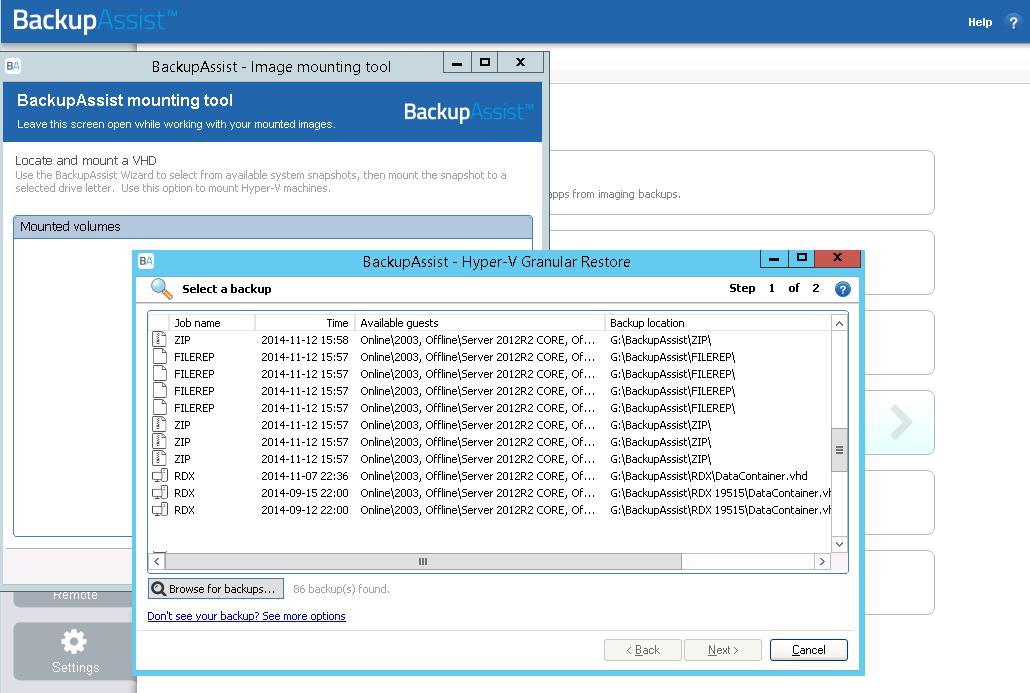Cancel the Hyper-V Granular Restore wizard
The image size is (1030, 693).
pyautogui.click(x=809, y=650)
